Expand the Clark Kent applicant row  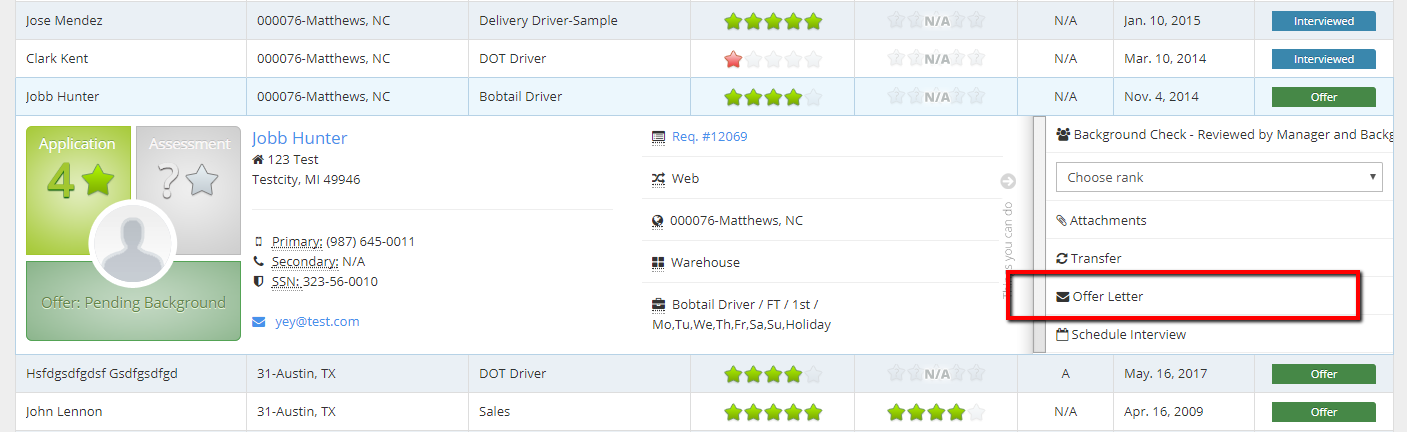(57, 59)
